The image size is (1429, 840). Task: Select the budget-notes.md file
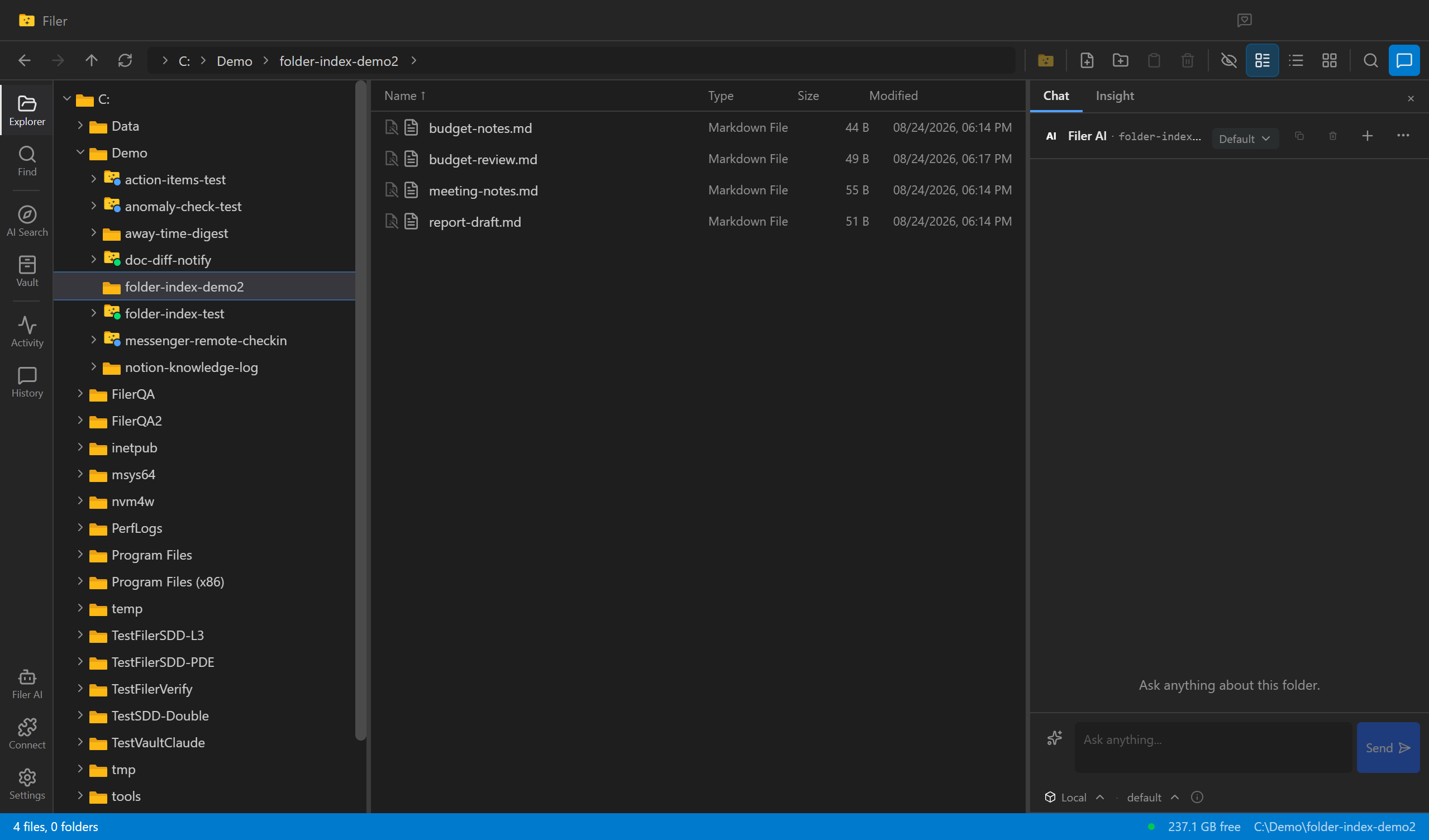(698, 128)
